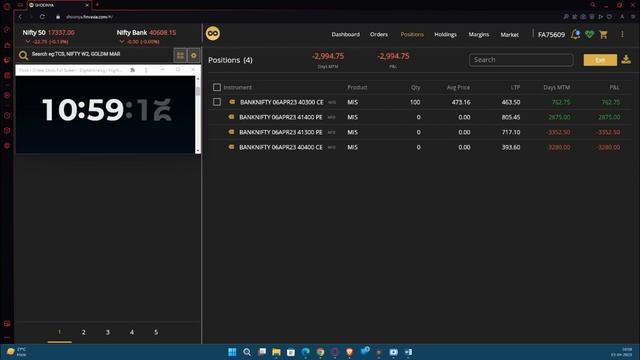This screenshot has height=360, width=640.
Task: Open the Dashboard tab
Action: 345,34
